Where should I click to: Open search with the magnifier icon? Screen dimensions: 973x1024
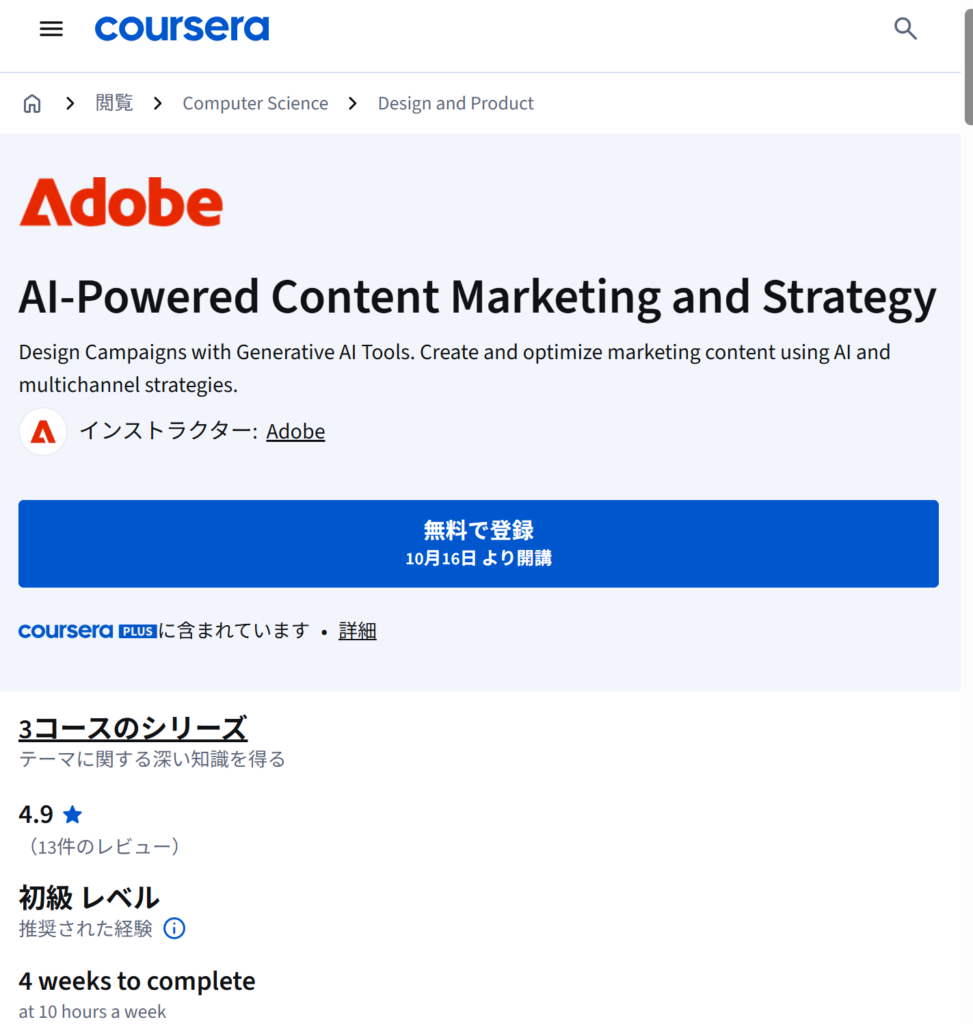[x=905, y=29]
